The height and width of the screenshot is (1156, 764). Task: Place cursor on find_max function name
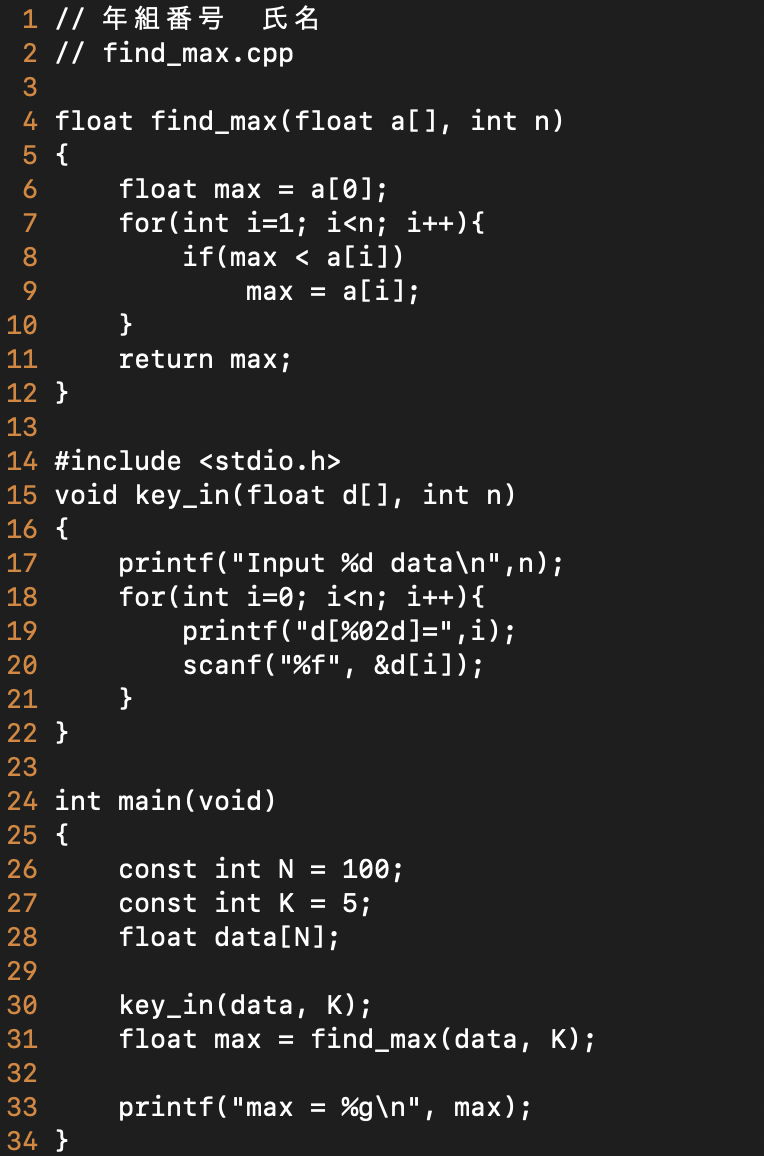[x=214, y=121]
